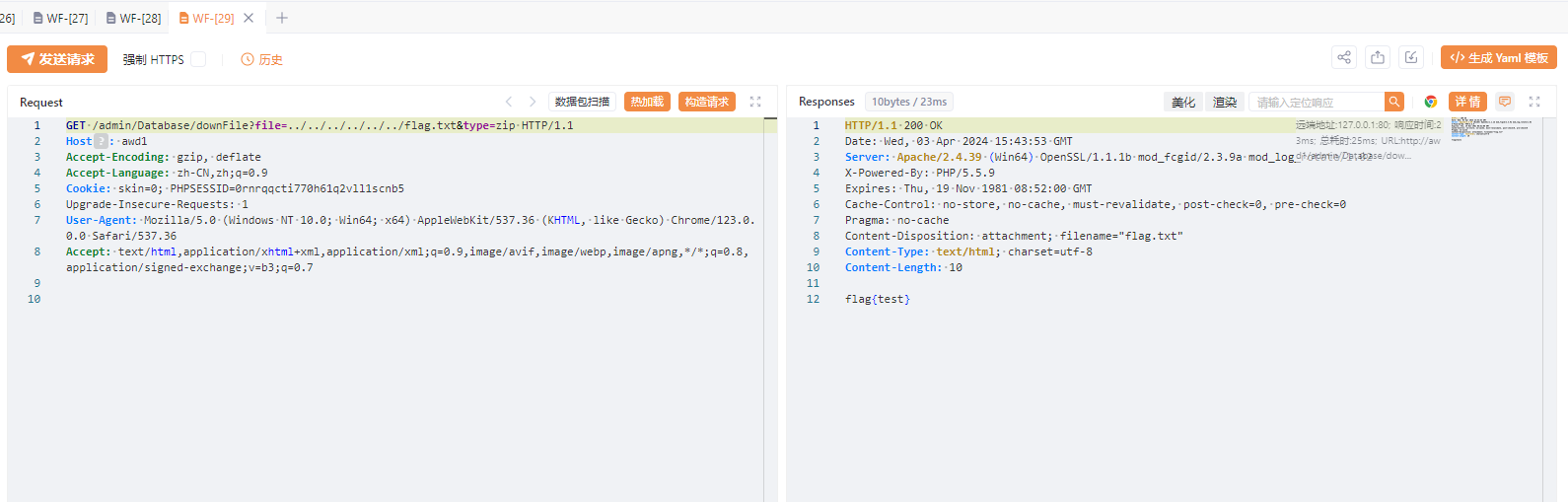This screenshot has height=502, width=1568.
Task: Click the Cookie header line in Request
Action: 235,188
